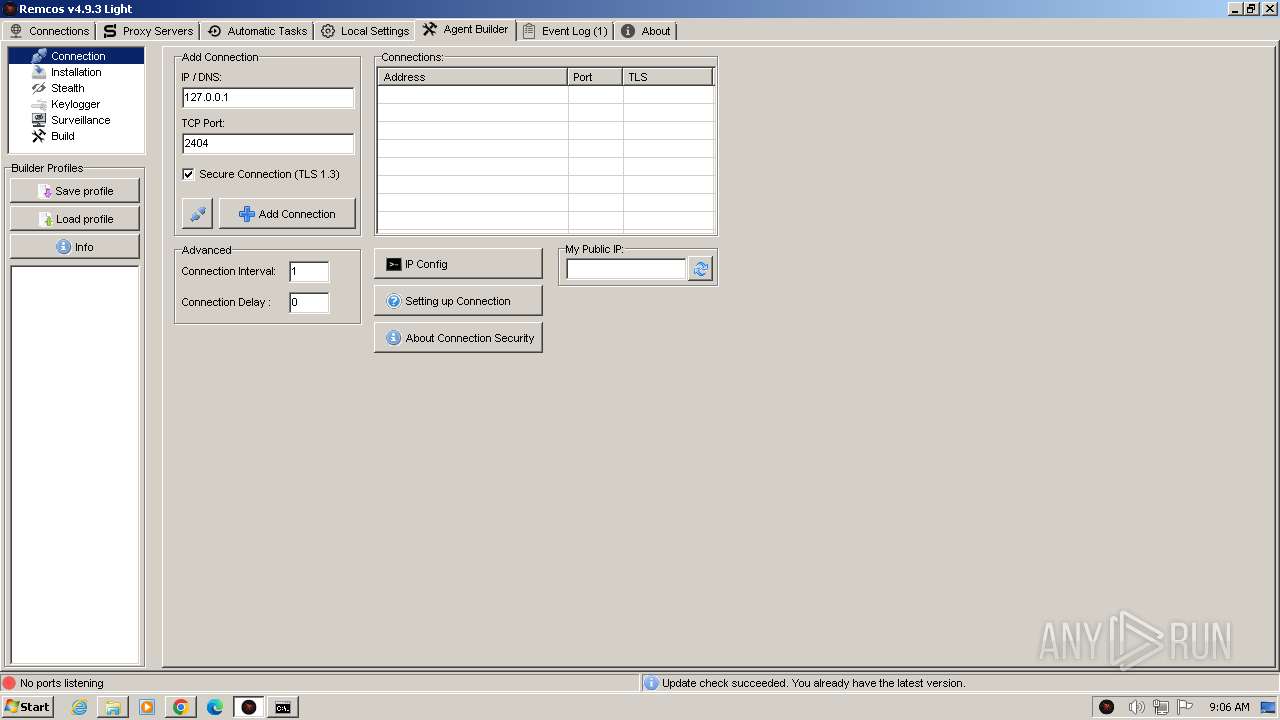Open the volume control in tray

pyautogui.click(x=1136, y=707)
